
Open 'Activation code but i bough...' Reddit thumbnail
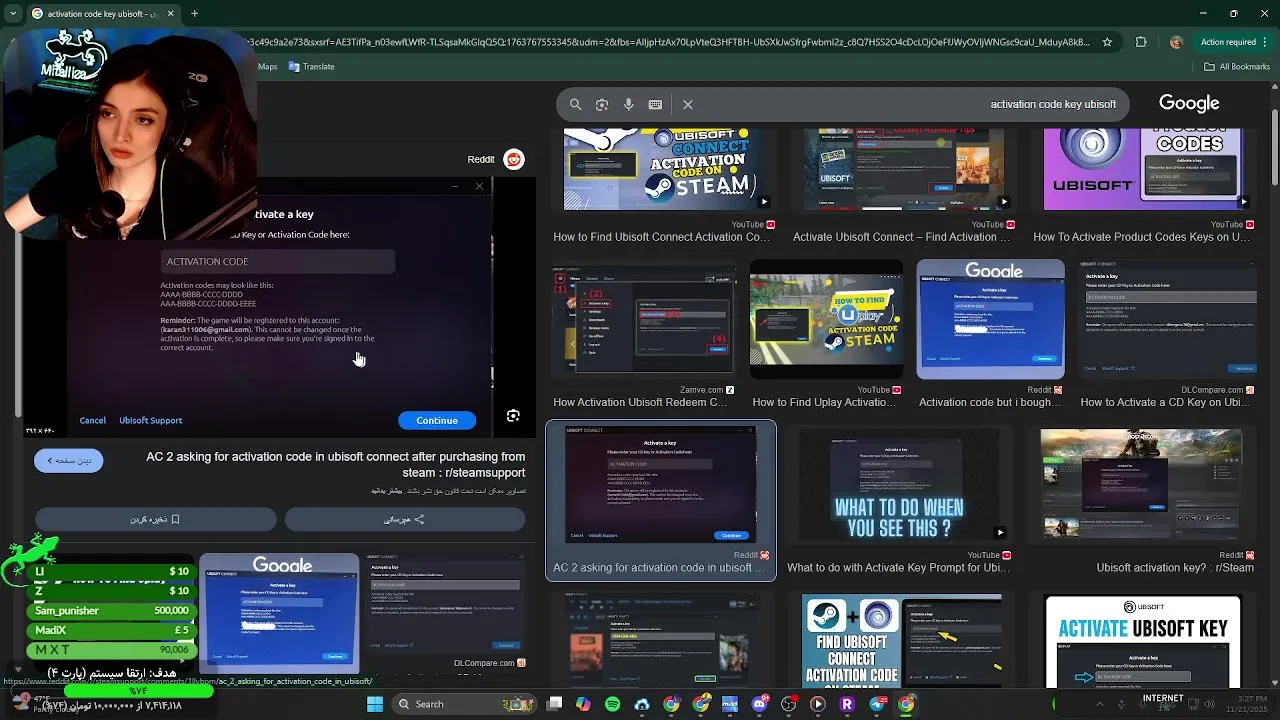[990, 319]
